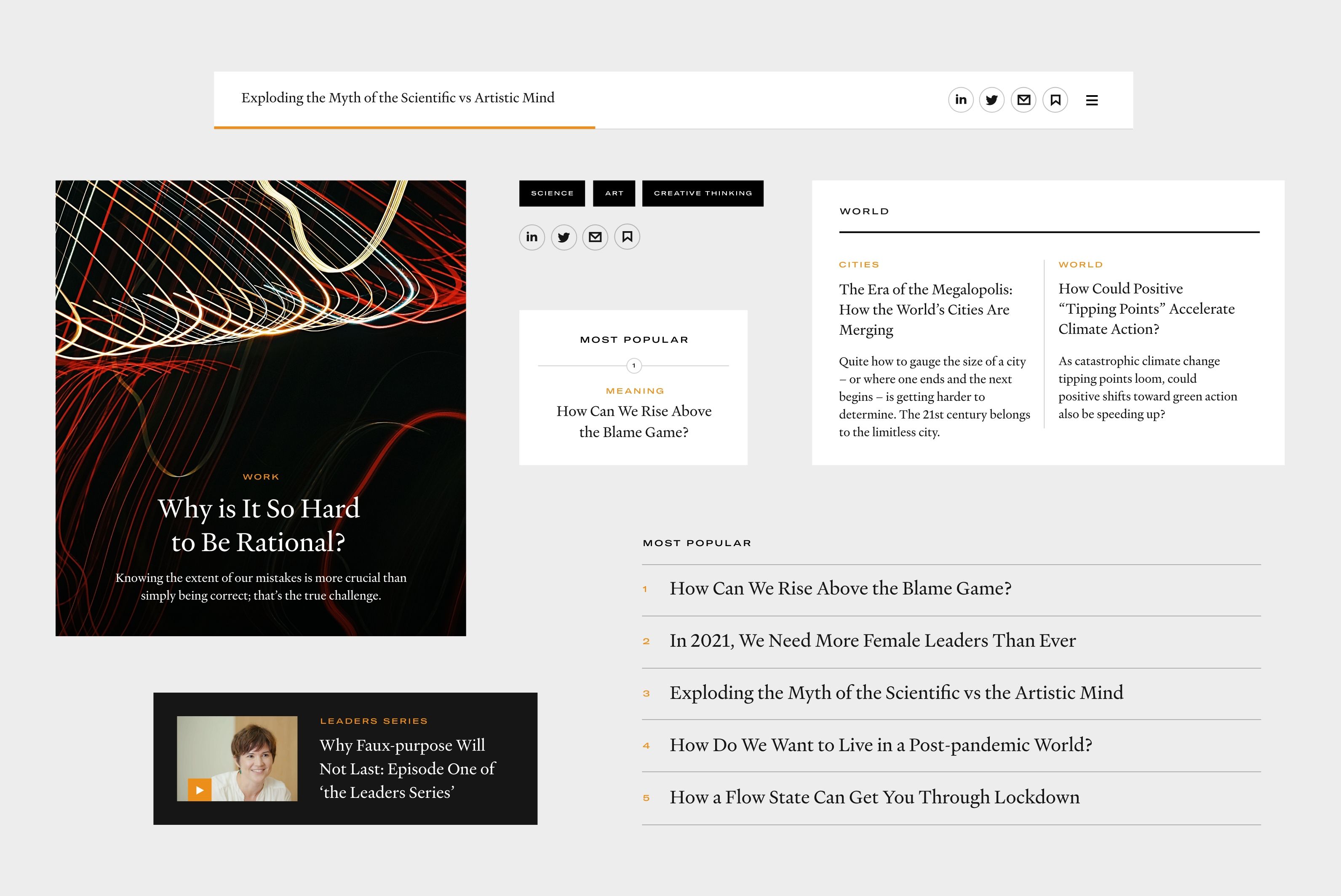Open the WORK category on the hero card
The height and width of the screenshot is (896, 1341).
point(261,476)
